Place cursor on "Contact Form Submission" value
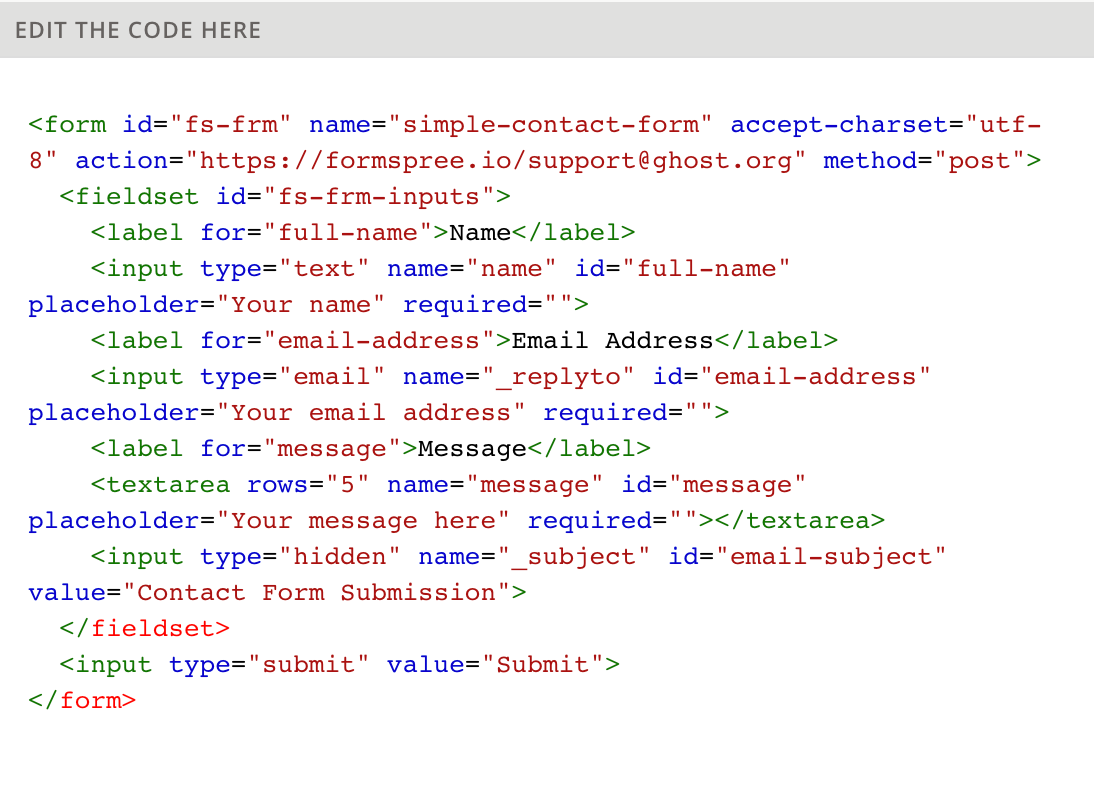The height and width of the screenshot is (812, 1094). coord(317,593)
